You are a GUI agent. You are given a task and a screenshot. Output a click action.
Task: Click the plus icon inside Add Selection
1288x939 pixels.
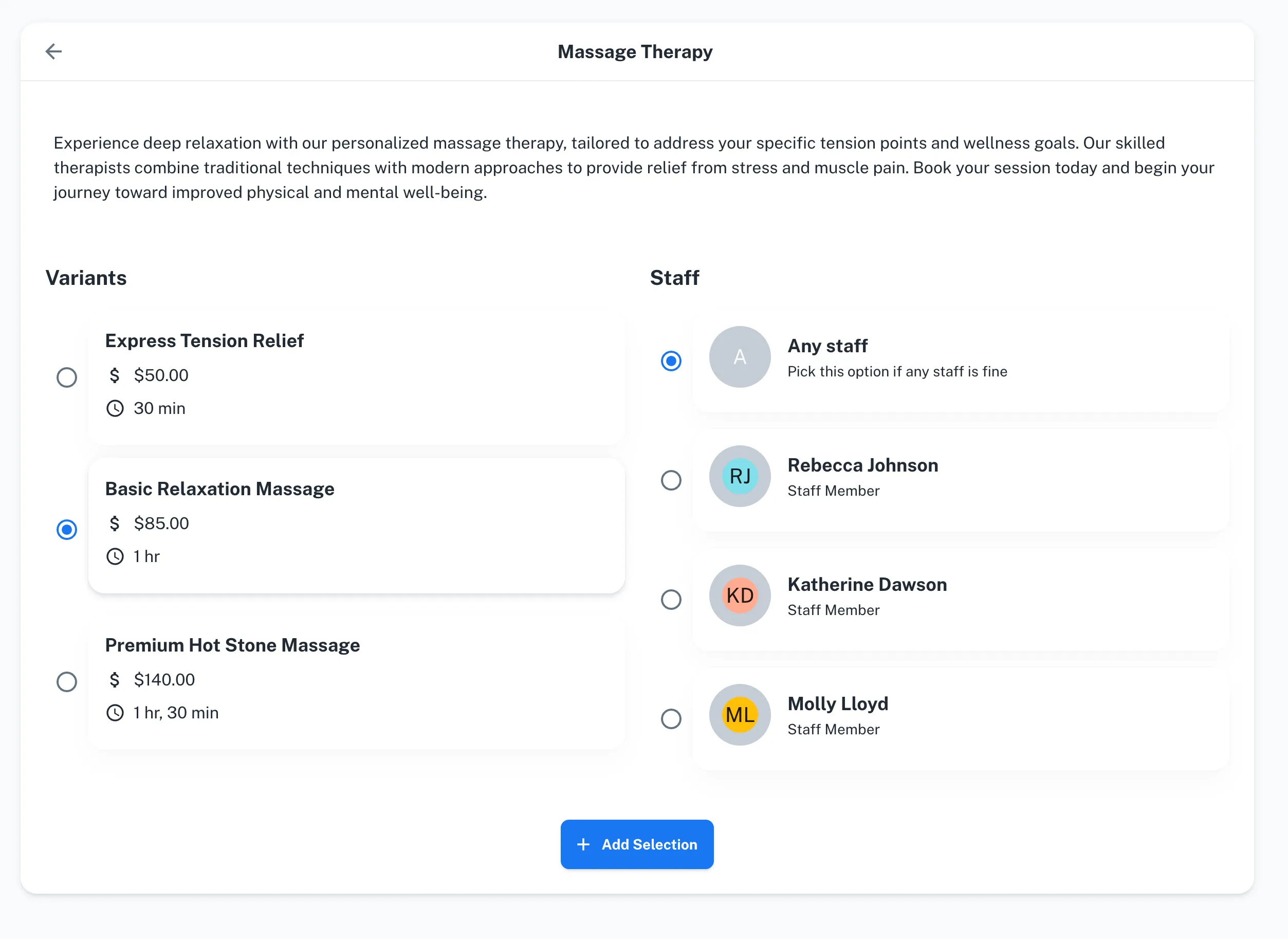pos(583,845)
